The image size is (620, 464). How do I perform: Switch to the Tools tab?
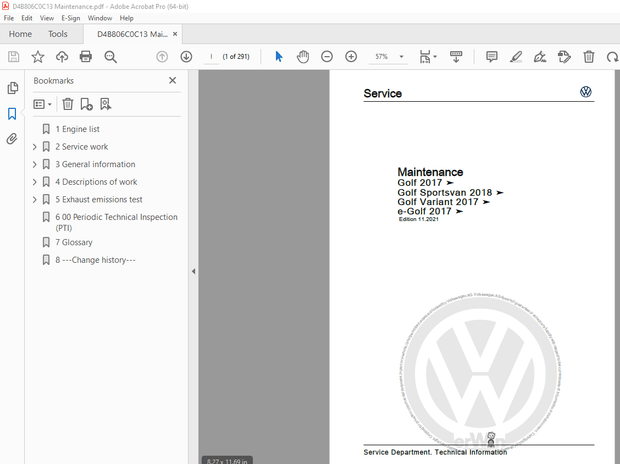(58, 34)
